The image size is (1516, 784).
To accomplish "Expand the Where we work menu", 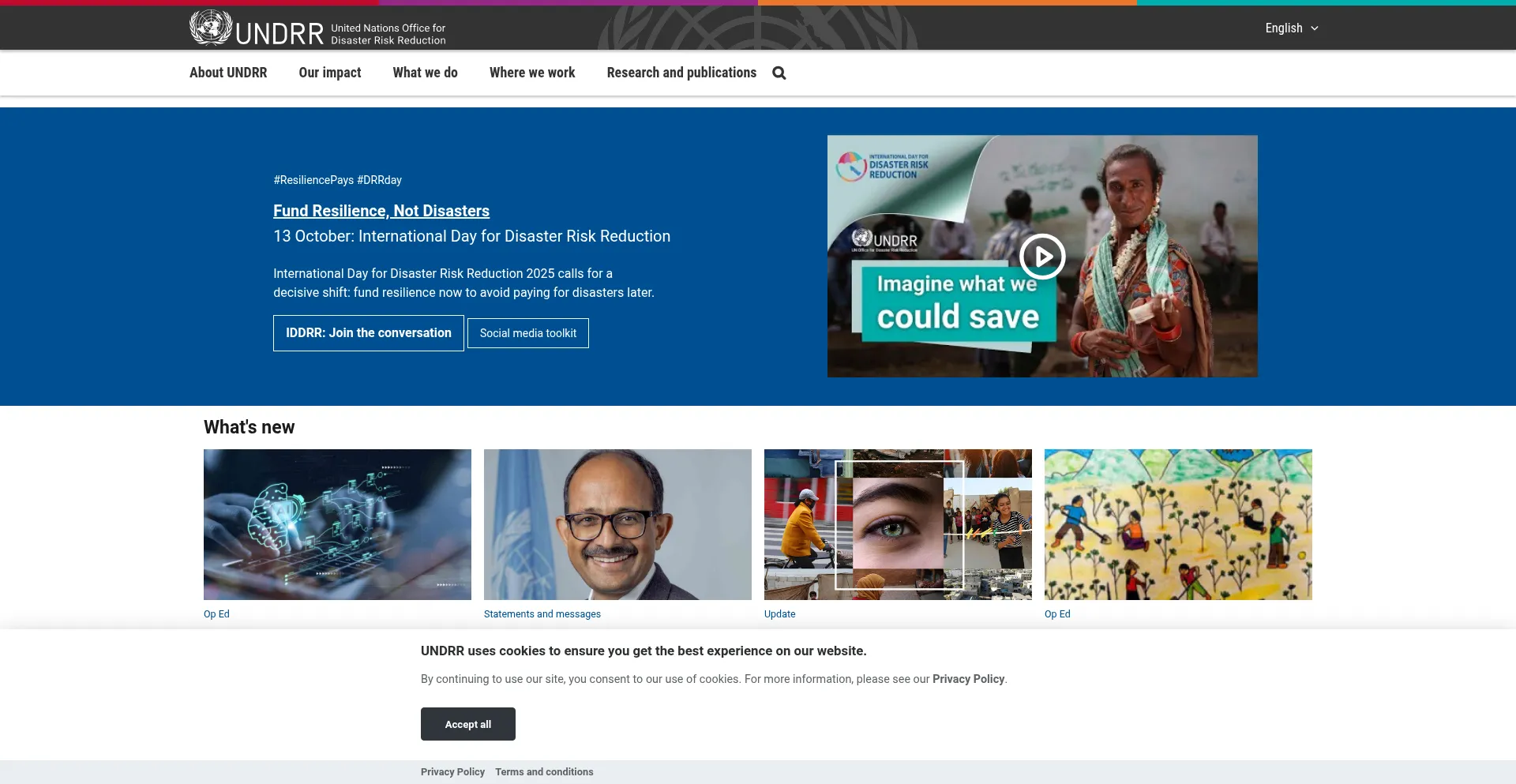I will (531, 73).
